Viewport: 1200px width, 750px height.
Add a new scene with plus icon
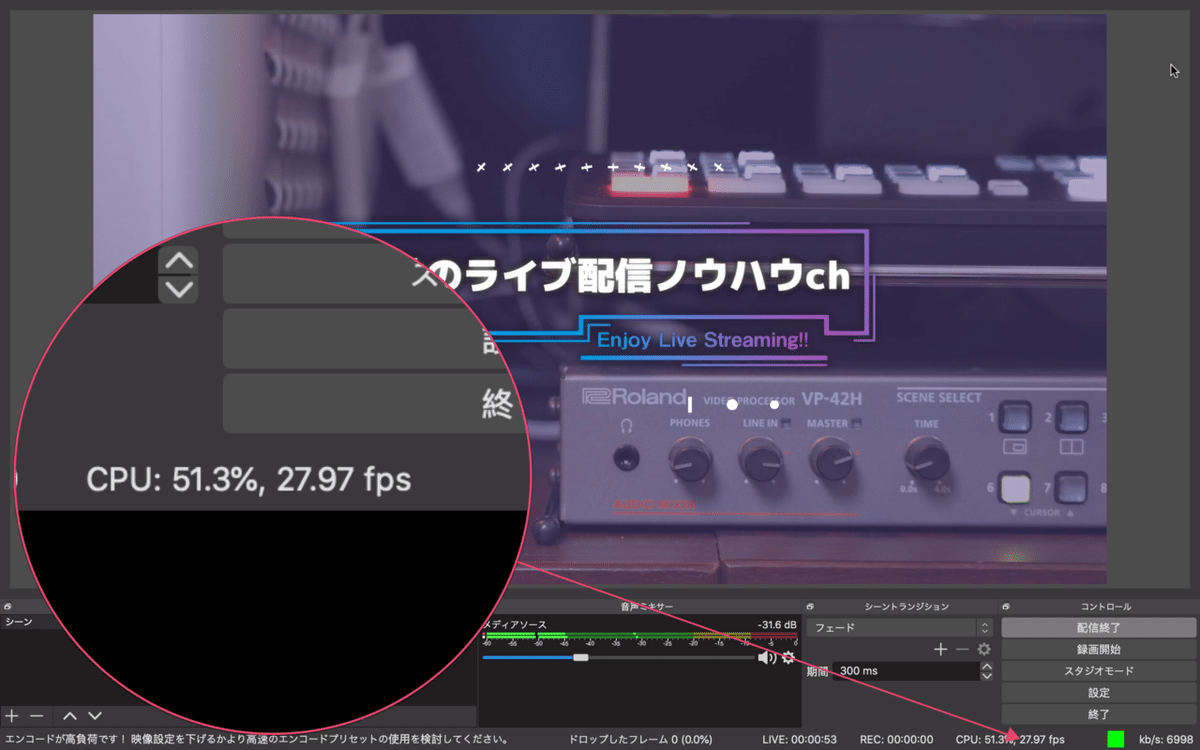[x=12, y=716]
